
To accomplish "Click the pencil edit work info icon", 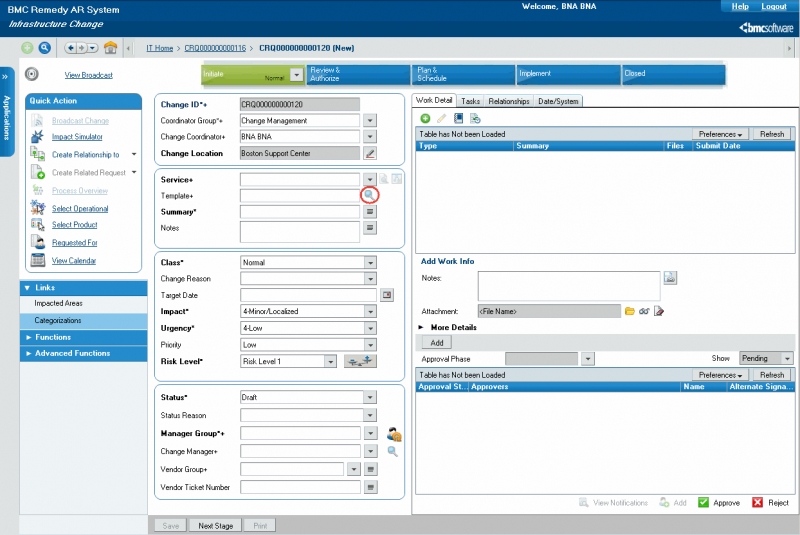I will pyautogui.click(x=441, y=118).
